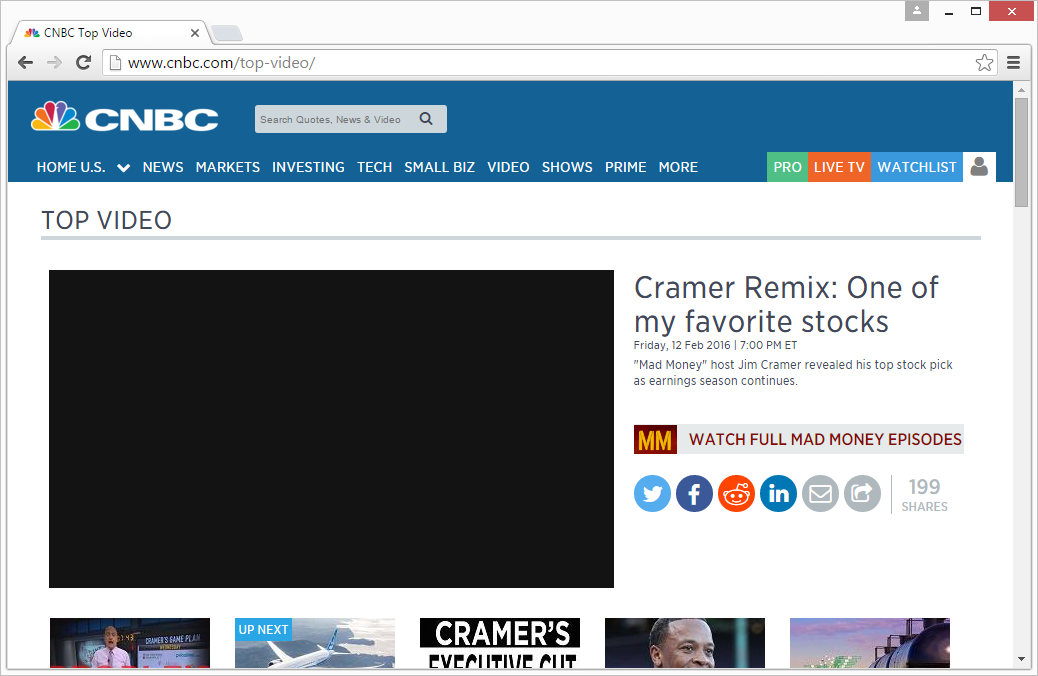Expand the MORE menu

pos(678,168)
